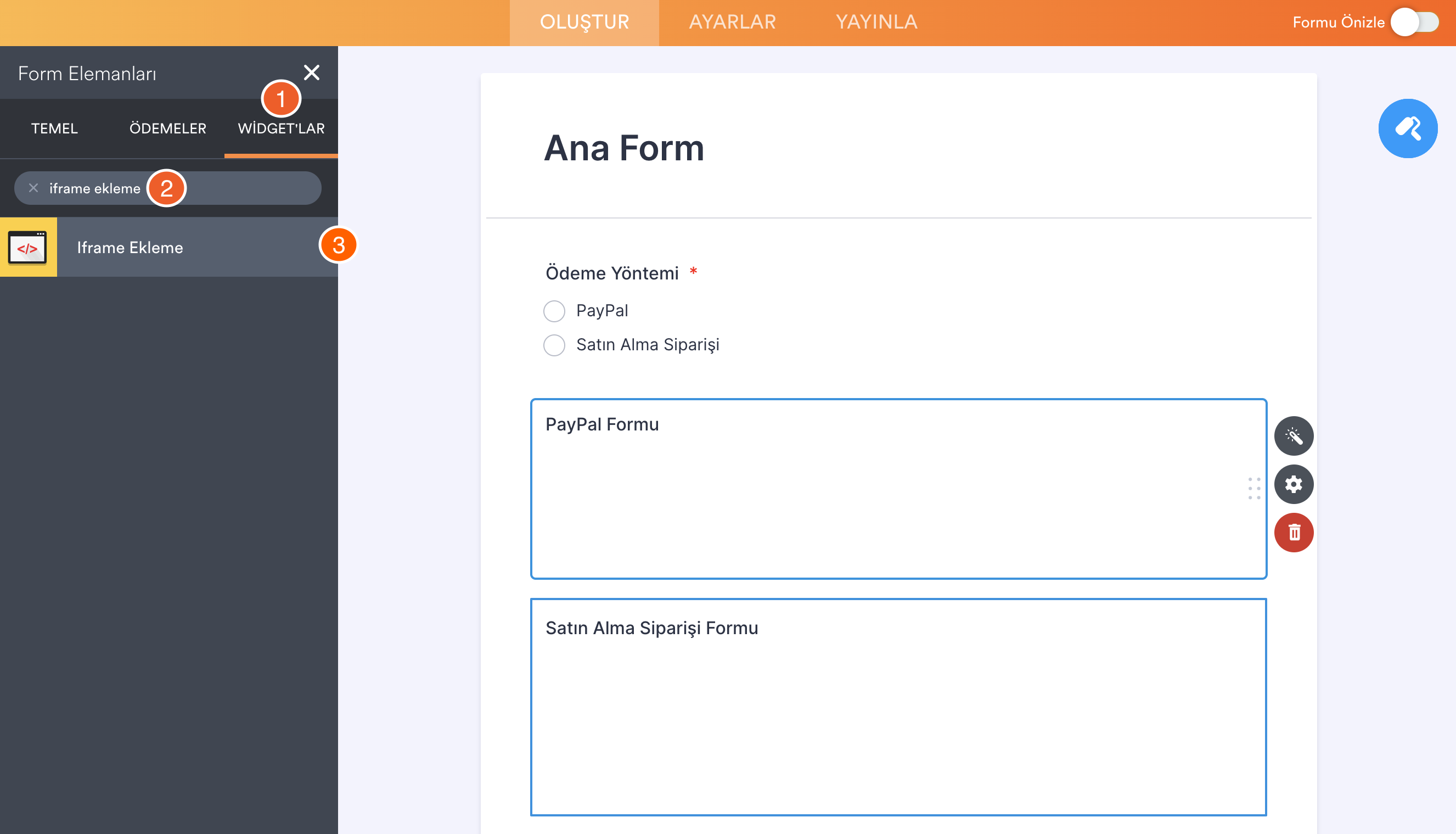Viewport: 1456px width, 834px height.
Task: Open the WİDGET'LAR tab
Action: [x=281, y=128]
